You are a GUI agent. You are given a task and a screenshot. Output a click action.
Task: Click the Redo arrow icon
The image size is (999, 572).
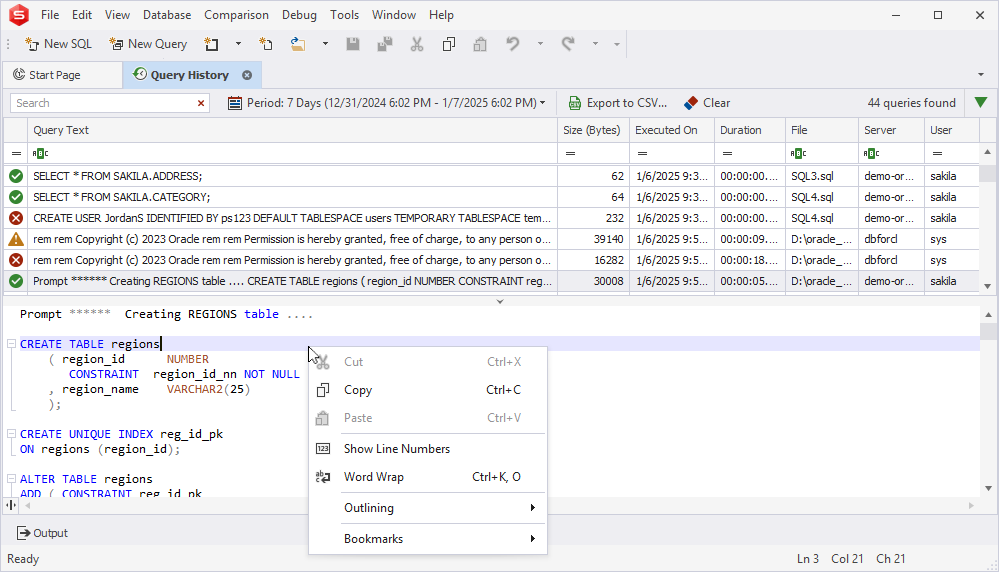point(568,44)
